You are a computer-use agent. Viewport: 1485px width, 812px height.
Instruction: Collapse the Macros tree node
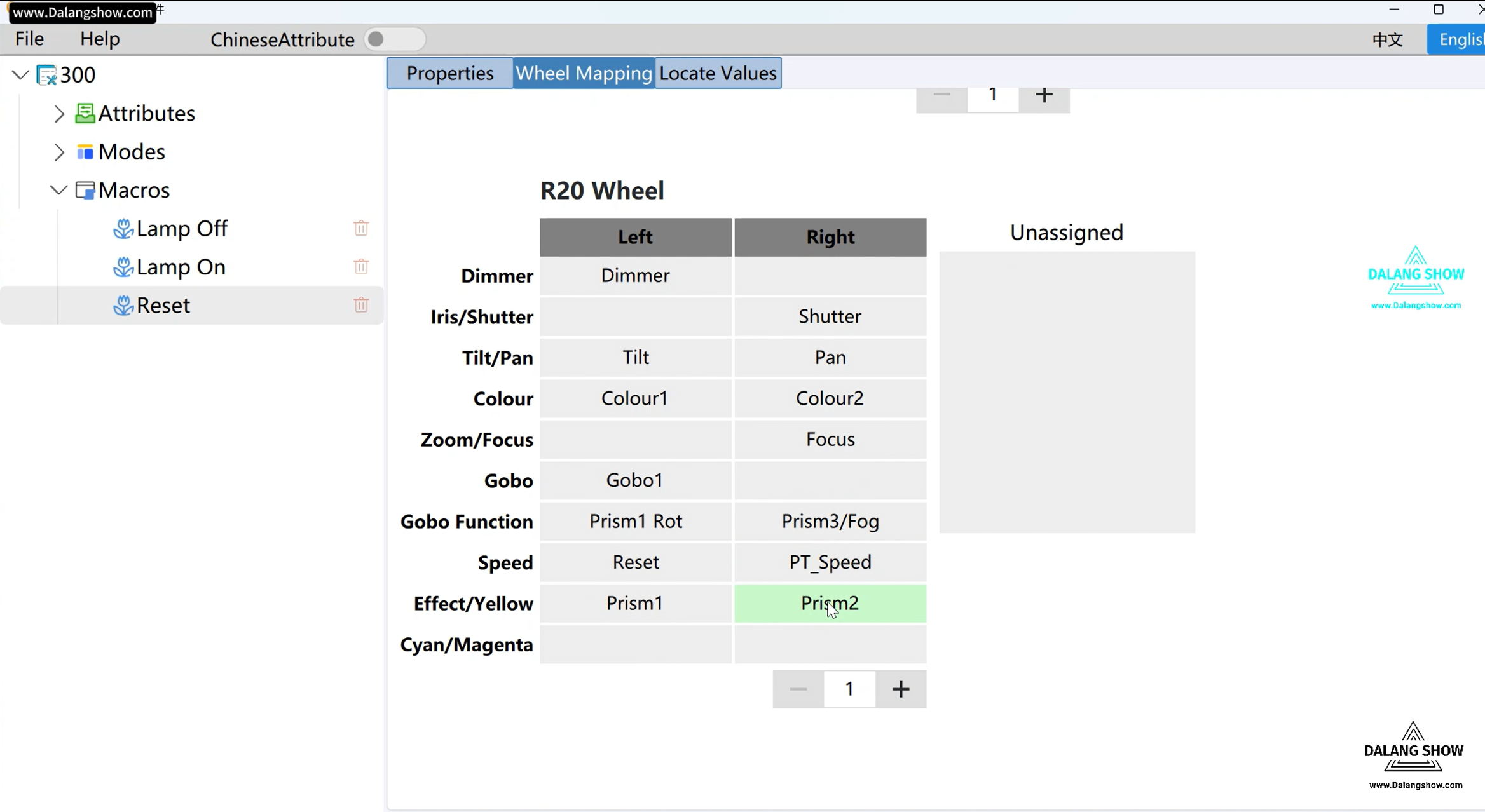coord(58,190)
